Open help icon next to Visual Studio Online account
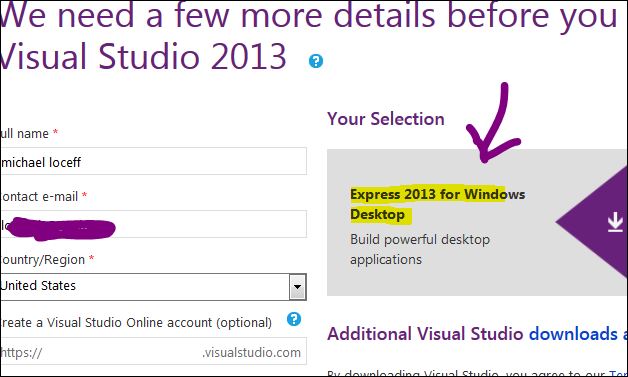 click(294, 319)
